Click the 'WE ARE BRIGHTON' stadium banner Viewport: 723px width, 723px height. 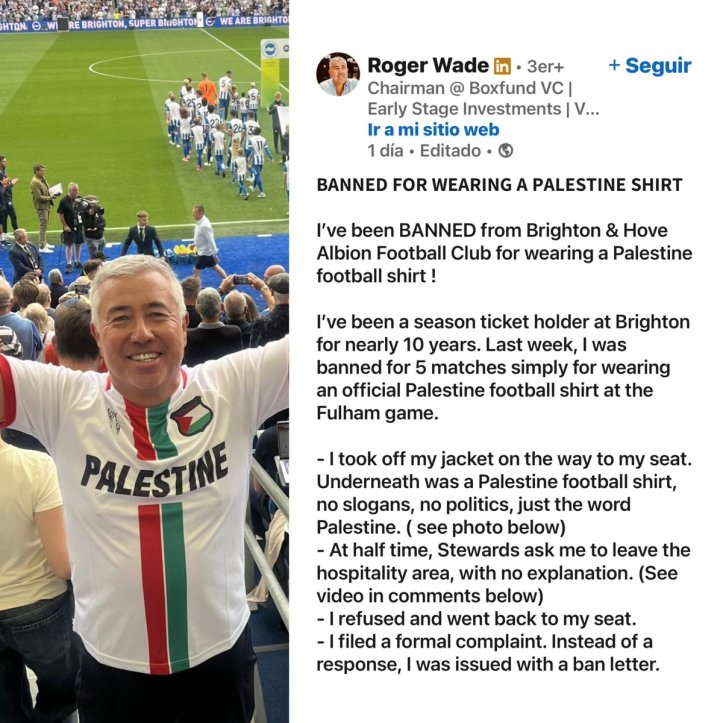click(253, 20)
